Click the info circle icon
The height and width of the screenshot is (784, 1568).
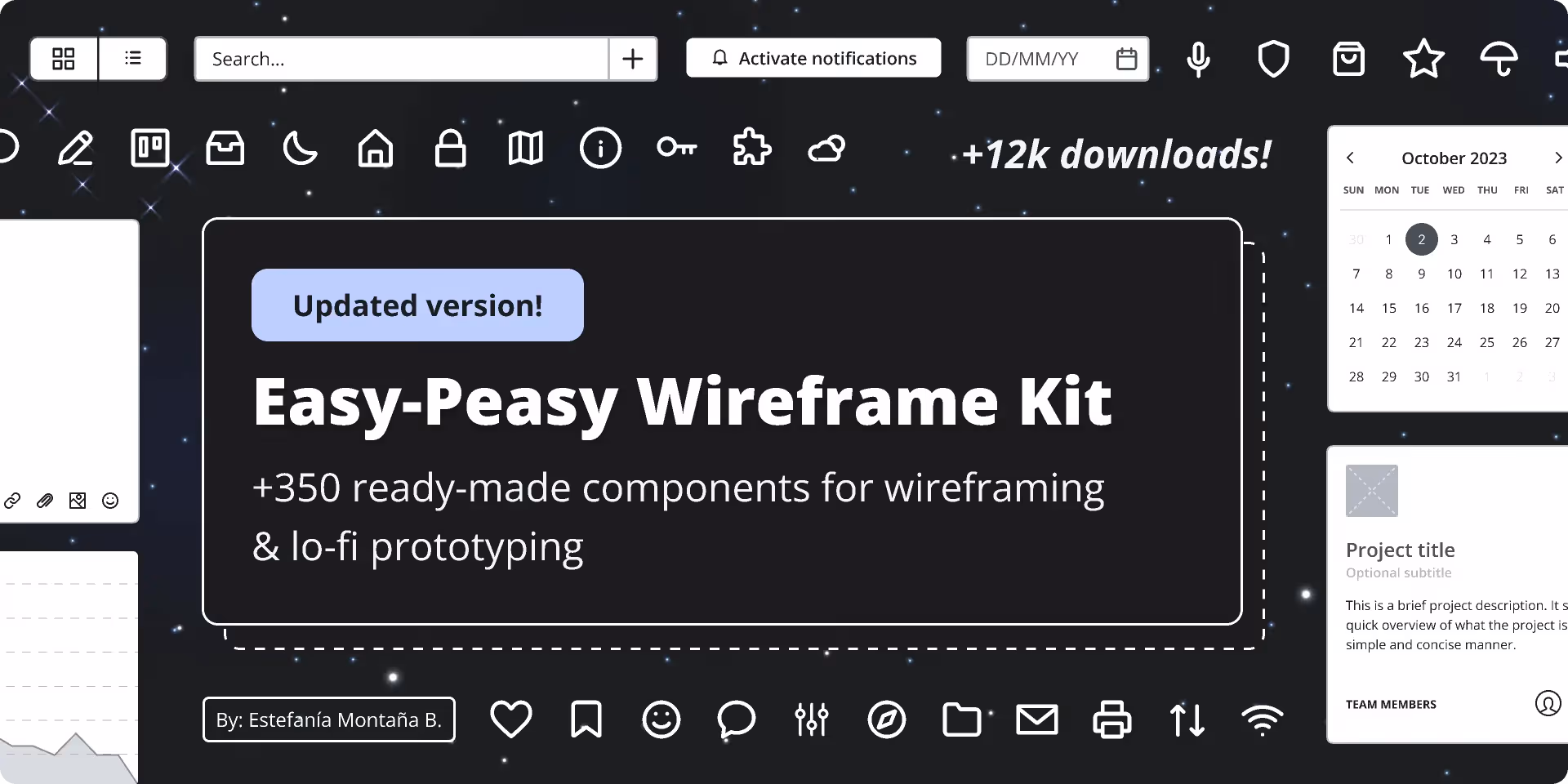click(x=600, y=149)
